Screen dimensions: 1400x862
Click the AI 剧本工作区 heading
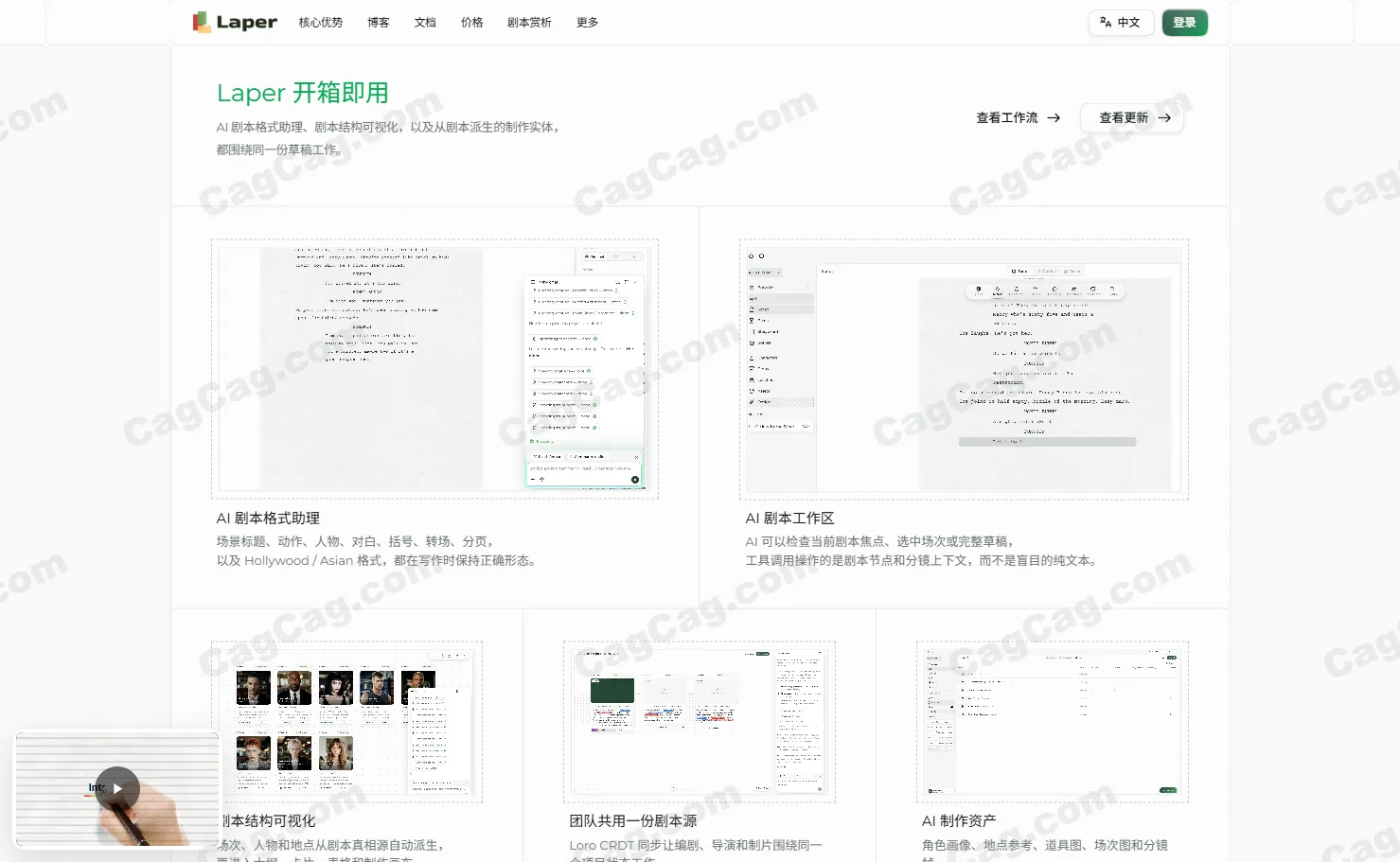point(789,519)
